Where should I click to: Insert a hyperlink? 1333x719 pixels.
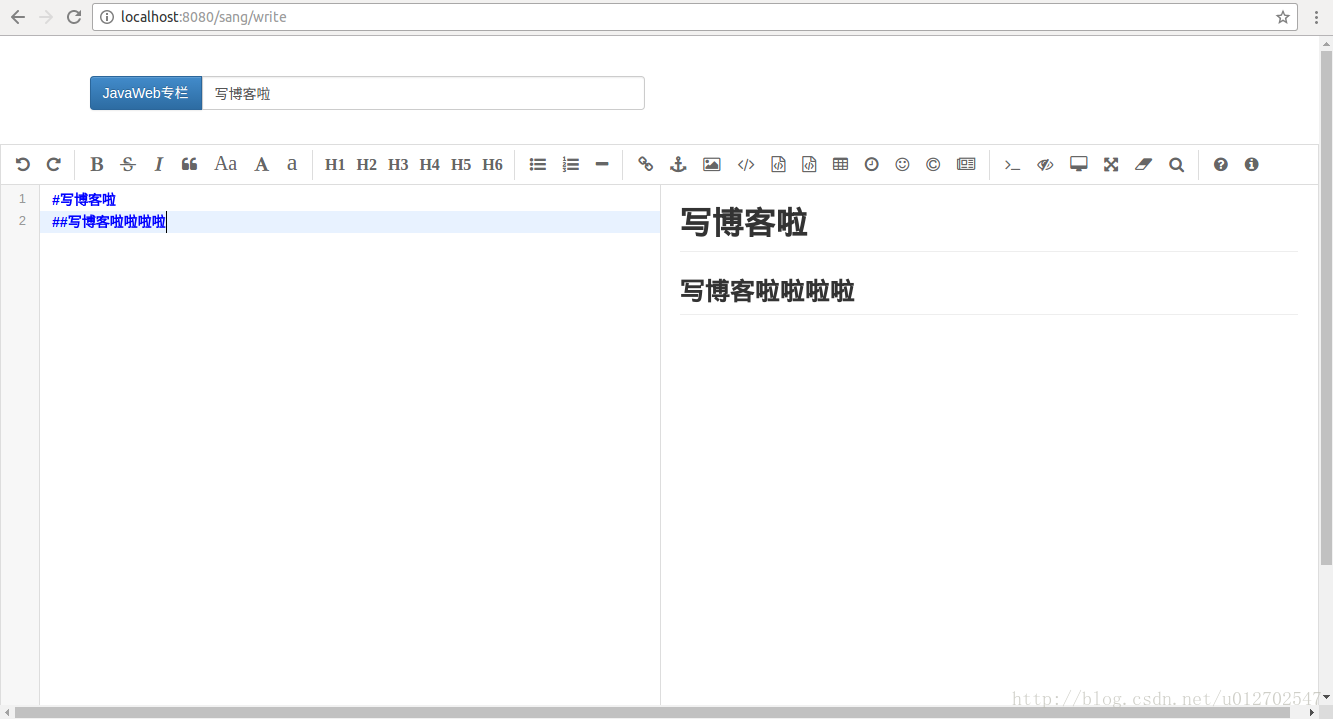(646, 164)
